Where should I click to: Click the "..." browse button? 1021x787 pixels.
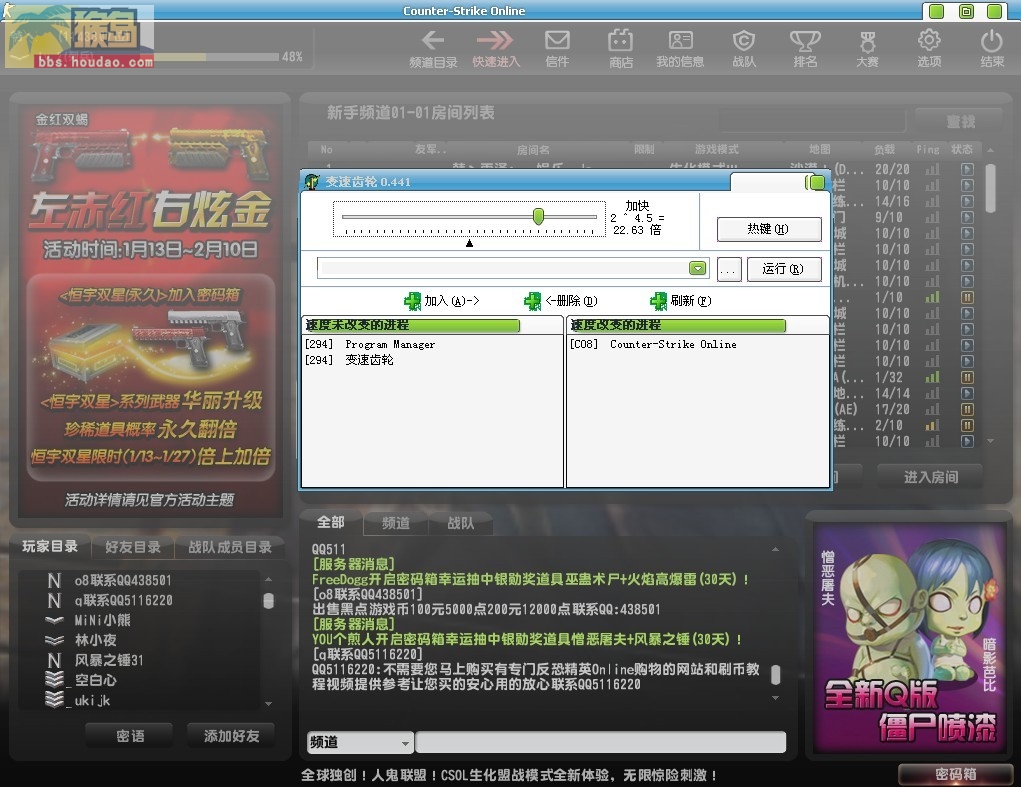point(729,269)
